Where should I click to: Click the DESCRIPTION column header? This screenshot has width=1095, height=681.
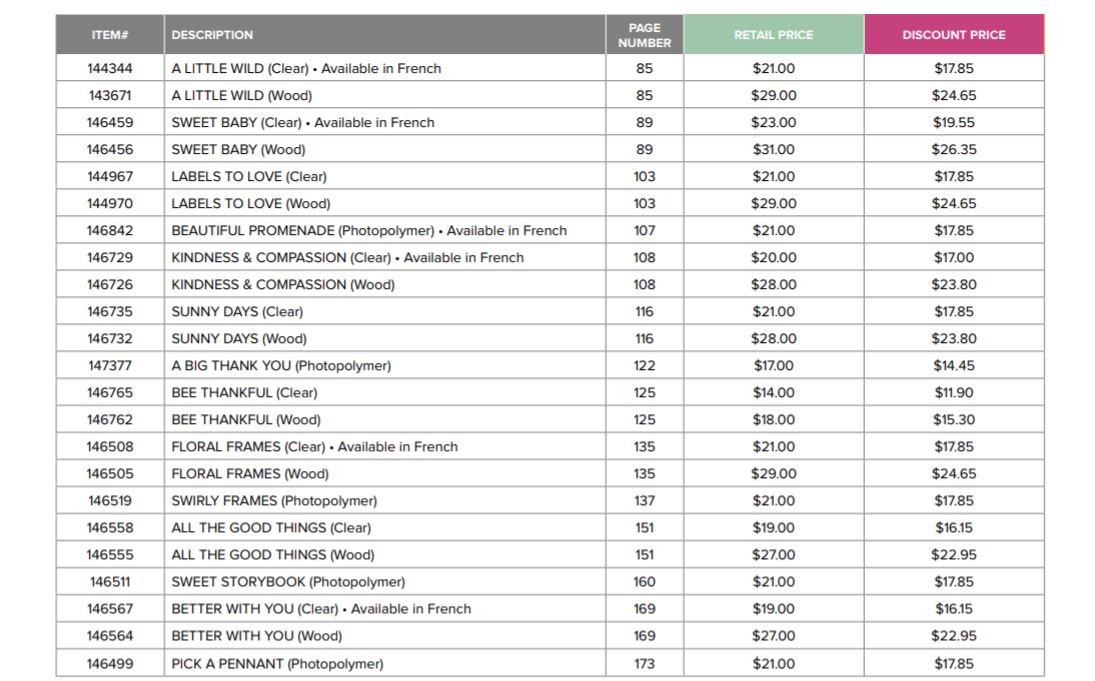tap(212, 35)
